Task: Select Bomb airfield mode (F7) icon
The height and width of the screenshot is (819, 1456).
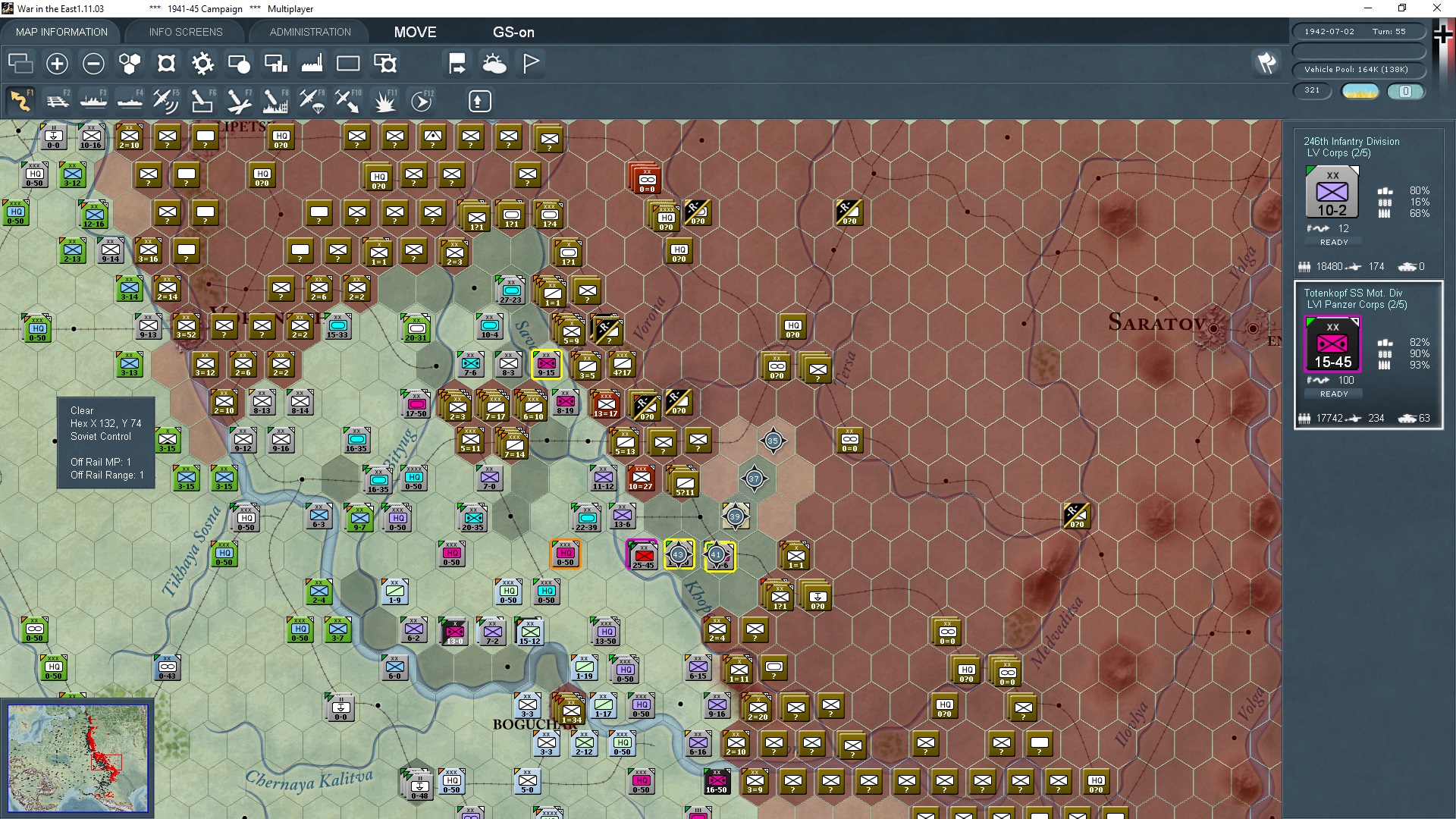Action: 239,101
